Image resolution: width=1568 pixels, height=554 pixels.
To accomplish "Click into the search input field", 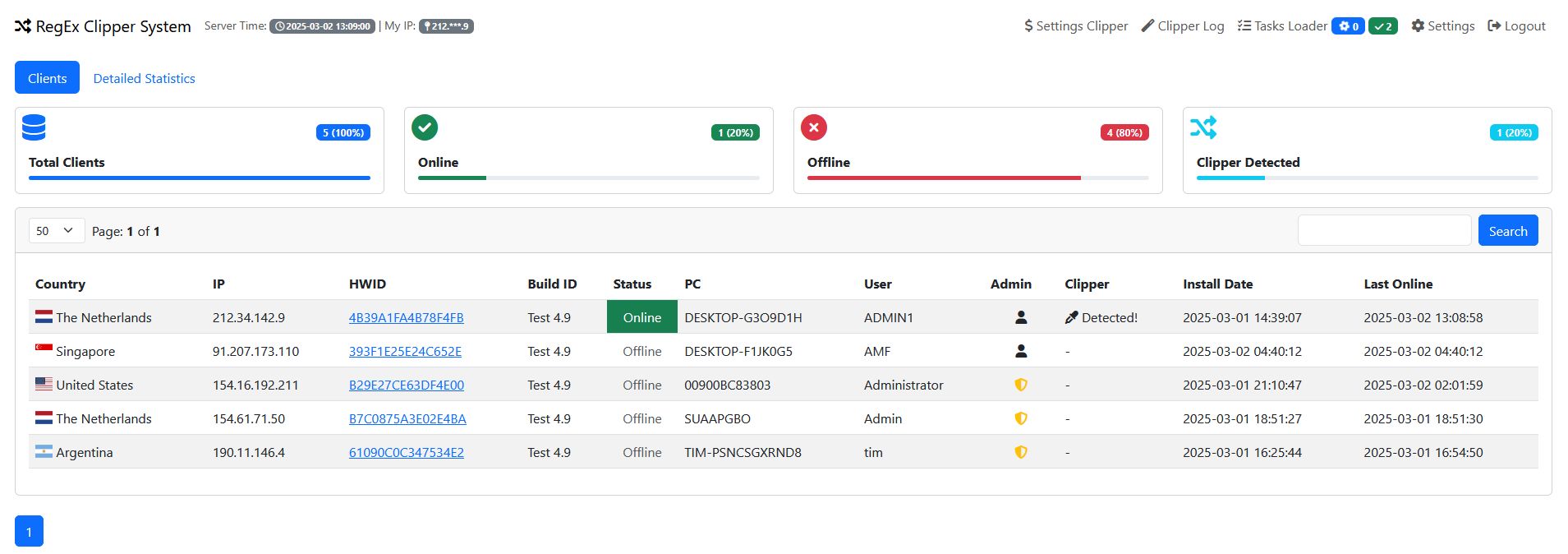I will point(1384,231).
